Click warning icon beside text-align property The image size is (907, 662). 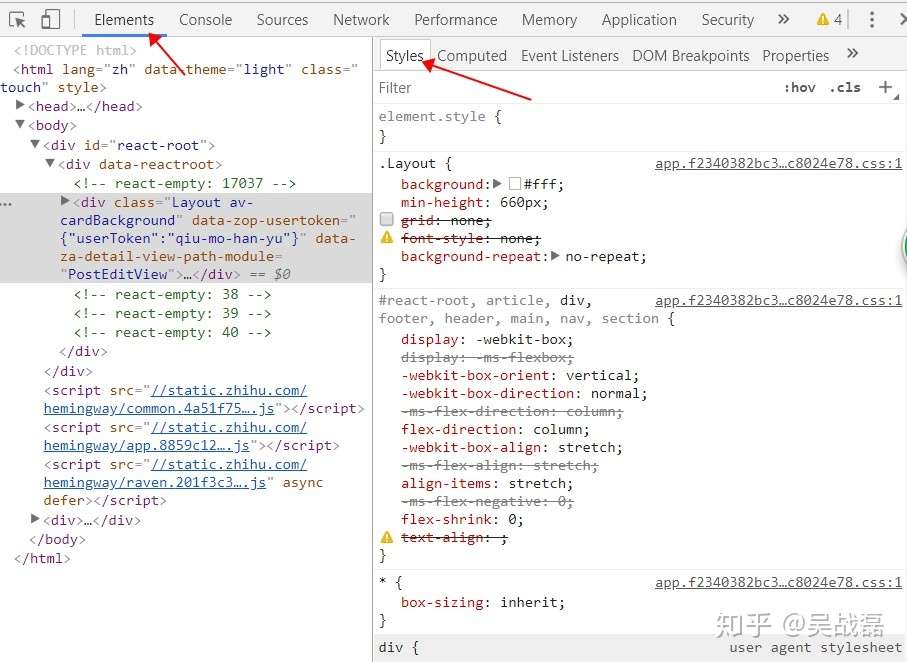[x=387, y=537]
